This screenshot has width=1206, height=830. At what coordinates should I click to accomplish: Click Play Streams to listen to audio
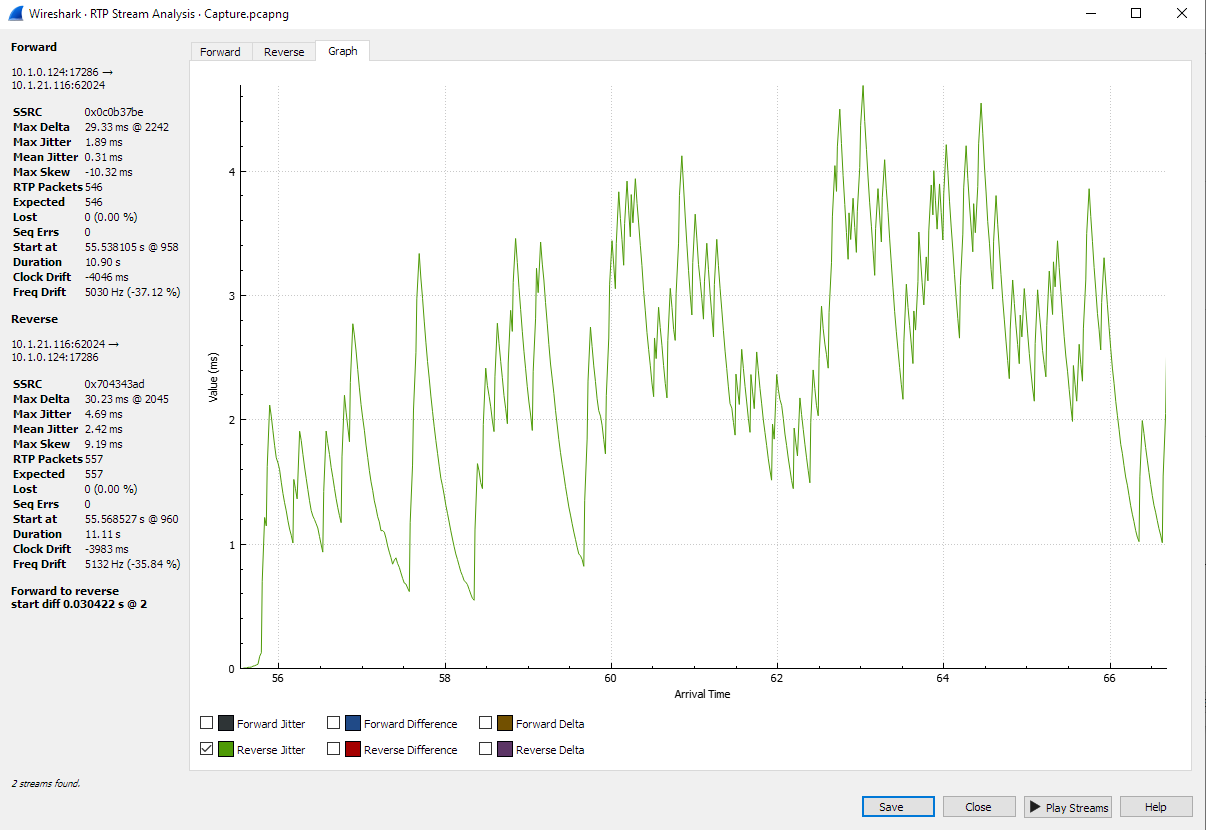(1067, 807)
